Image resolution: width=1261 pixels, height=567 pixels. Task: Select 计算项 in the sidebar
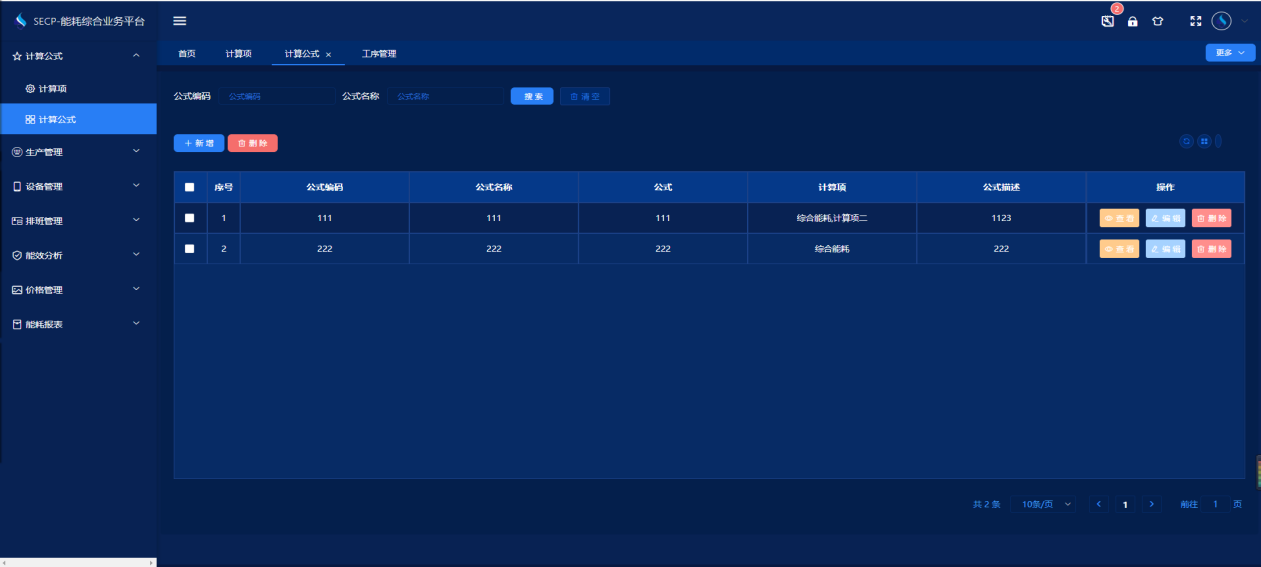coord(52,89)
